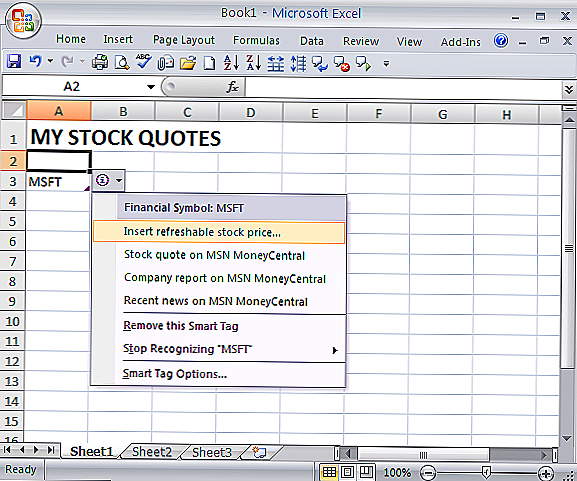This screenshot has width=577, height=481.
Task: Expand the Name Box dropdown
Action: point(151,87)
